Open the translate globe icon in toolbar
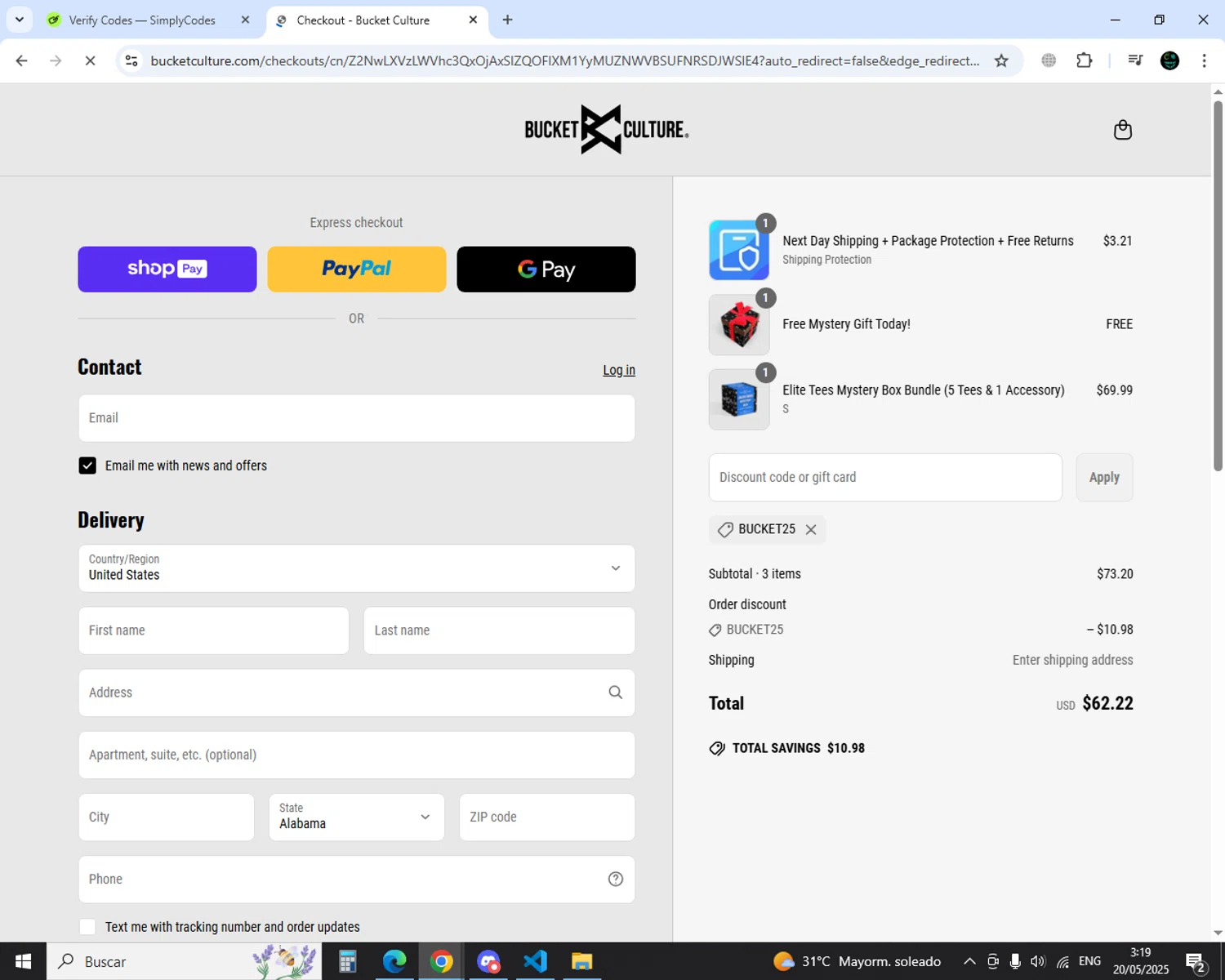 point(1049,60)
